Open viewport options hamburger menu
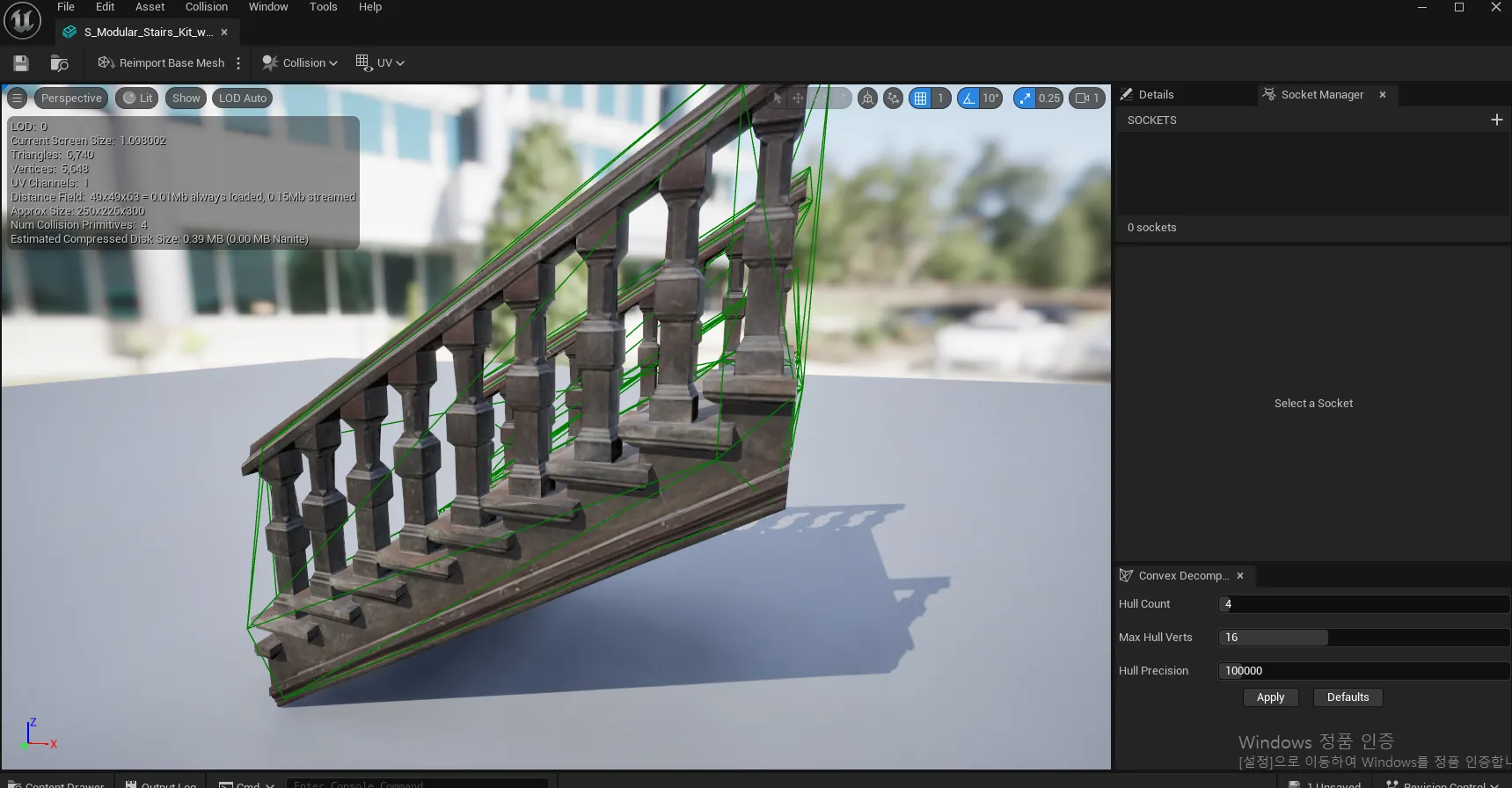The height and width of the screenshot is (788, 1512). pos(18,98)
